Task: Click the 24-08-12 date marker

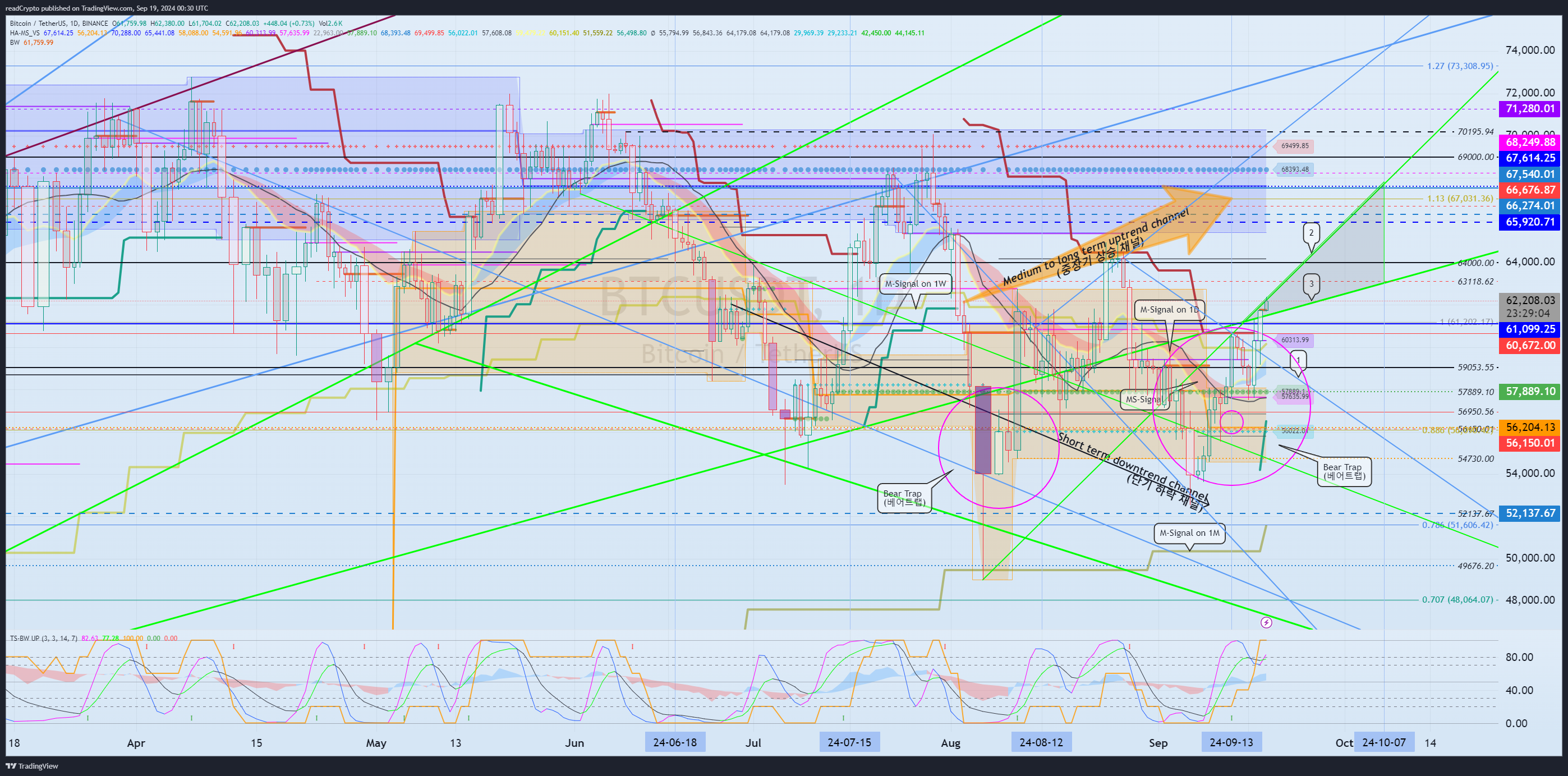Action: click(1041, 742)
